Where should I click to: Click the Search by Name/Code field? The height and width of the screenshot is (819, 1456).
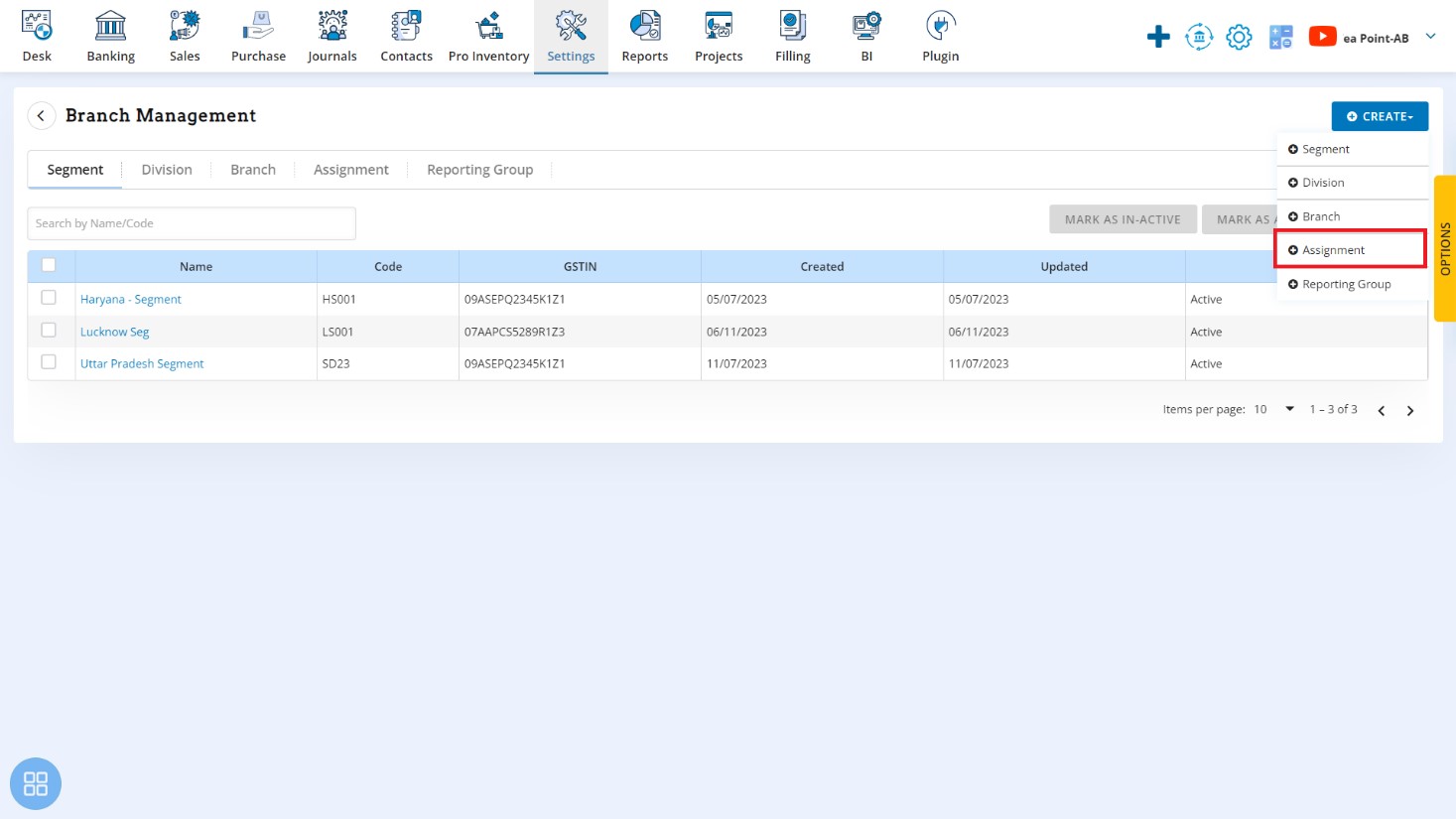pyautogui.click(x=192, y=223)
